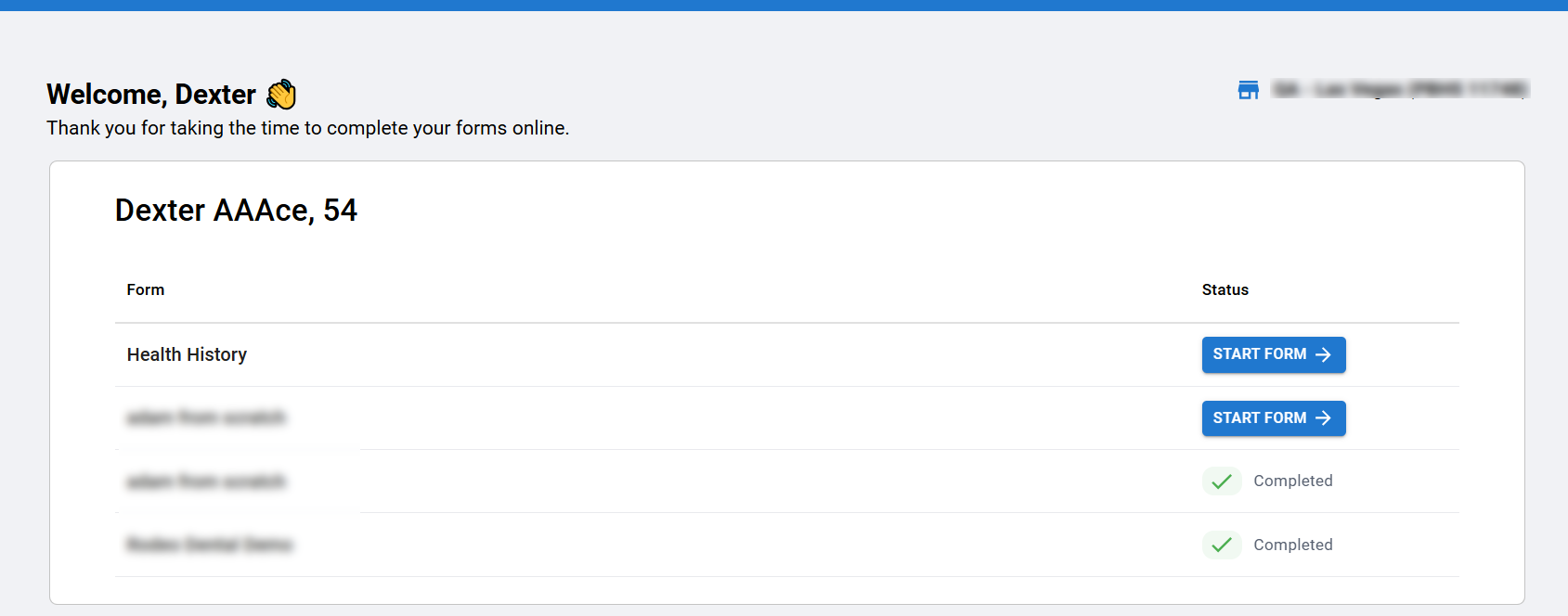Click the patient heading Dexter AAAce, 54

click(x=236, y=211)
